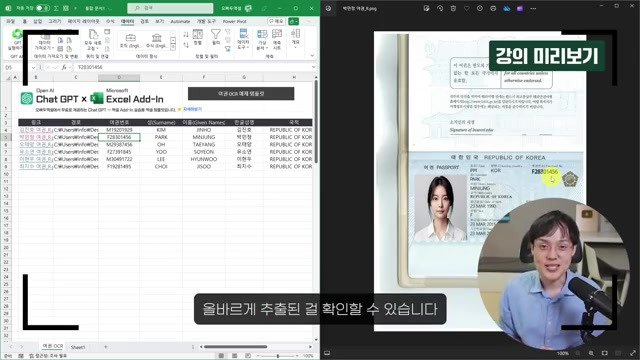640x360 pixels.
Task: Adjust the Excel zoom slider
Action: click(x=278, y=356)
